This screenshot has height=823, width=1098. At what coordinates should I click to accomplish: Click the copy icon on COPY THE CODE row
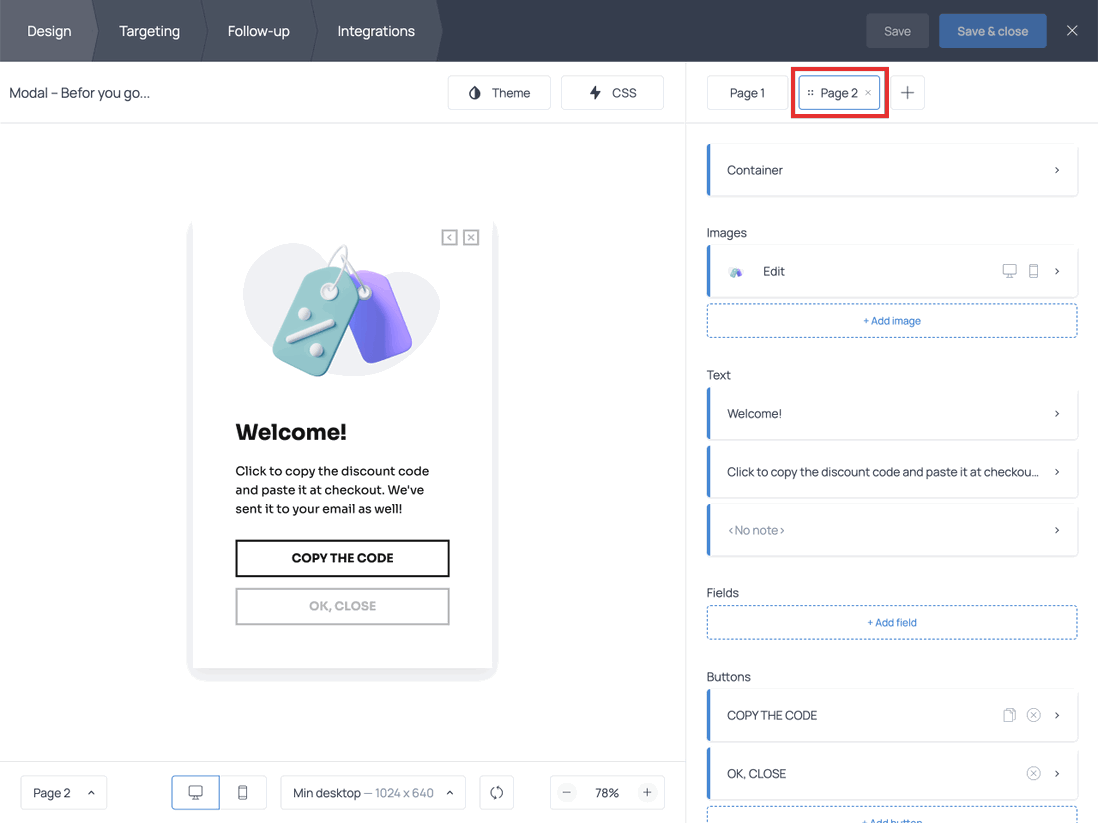pyautogui.click(x=1009, y=714)
